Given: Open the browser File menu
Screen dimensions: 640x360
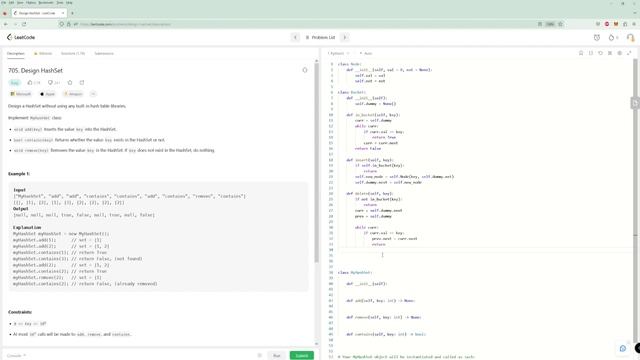Looking at the screenshot, I should pyautogui.click(x=4, y=2).
